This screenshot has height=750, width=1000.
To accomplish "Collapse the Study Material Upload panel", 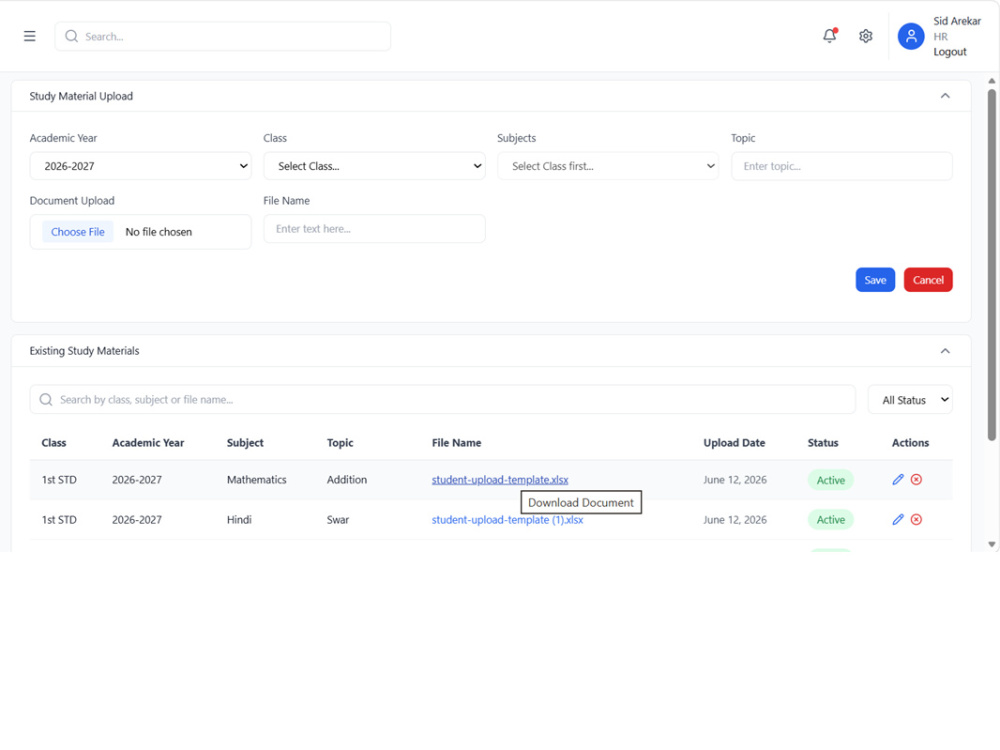I will 945,96.
